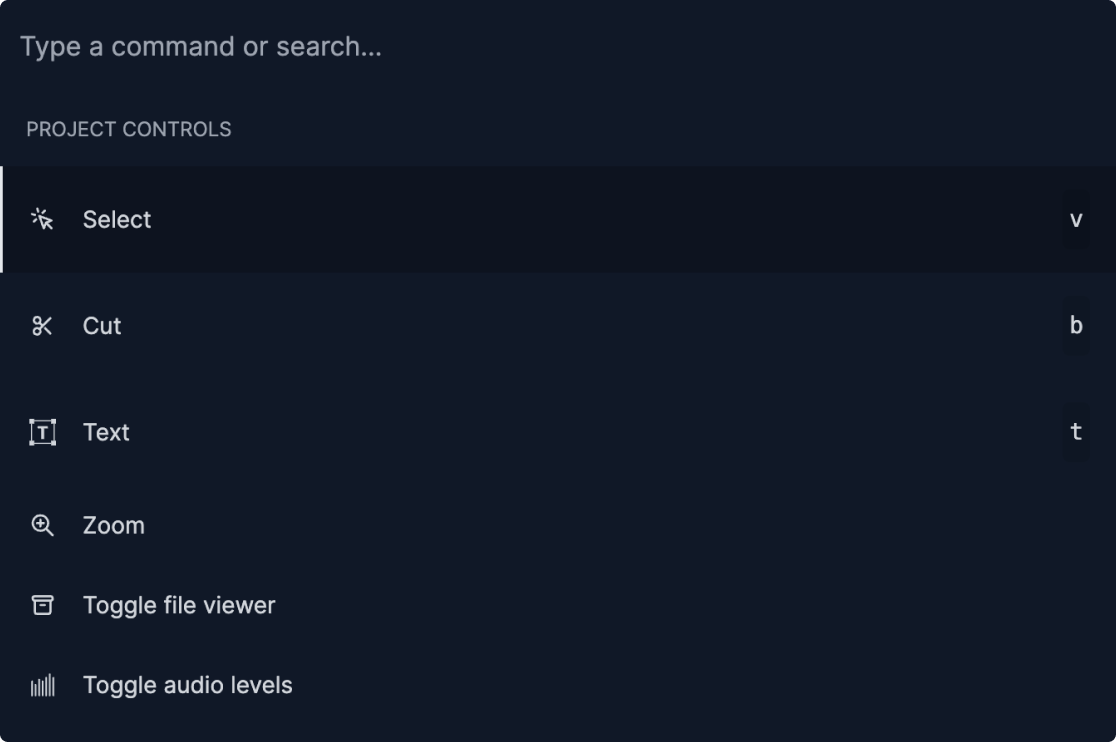Choose the Select command label
The width and height of the screenshot is (1116, 742).
(x=117, y=220)
